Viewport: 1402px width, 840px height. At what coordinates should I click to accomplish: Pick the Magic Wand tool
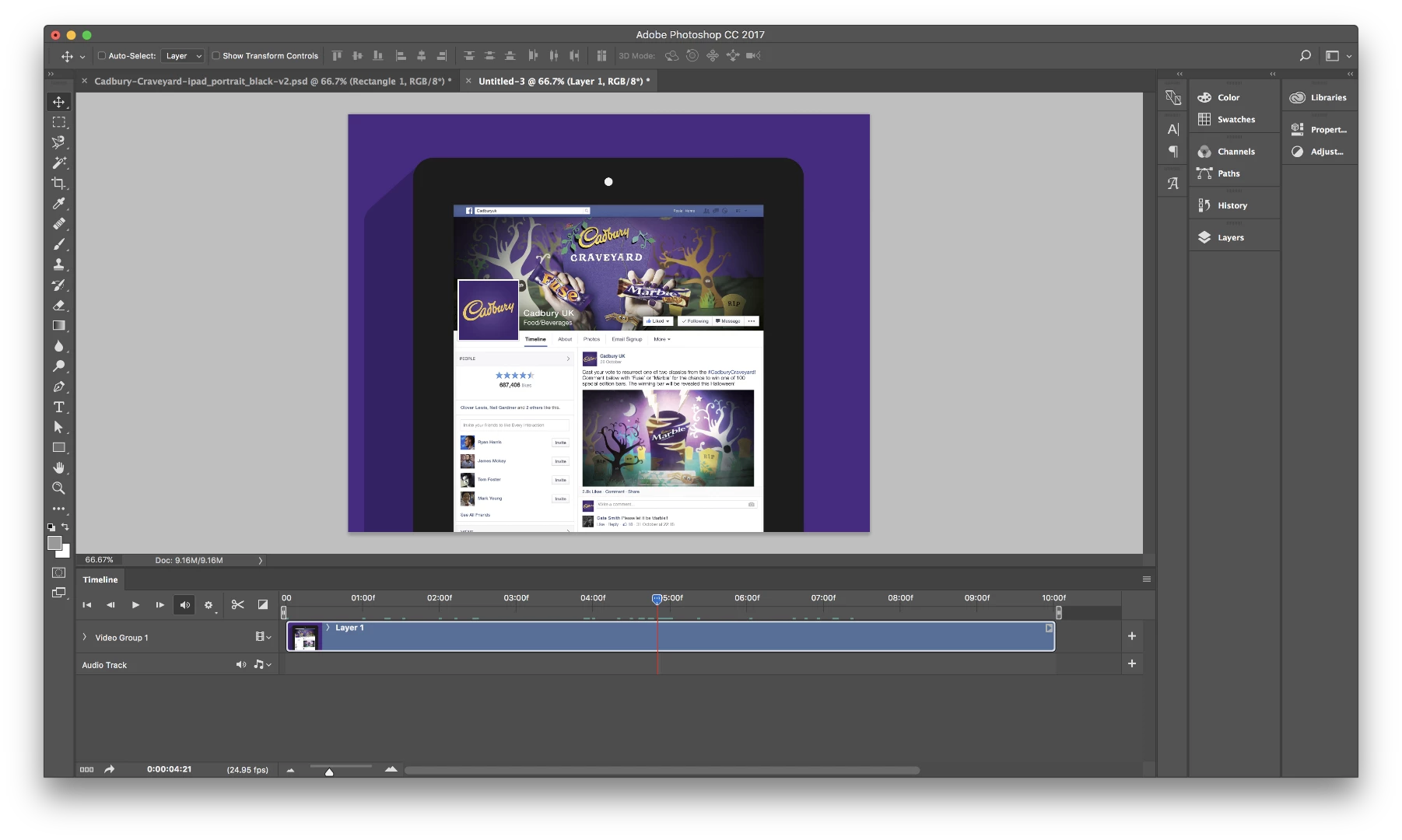point(58,163)
